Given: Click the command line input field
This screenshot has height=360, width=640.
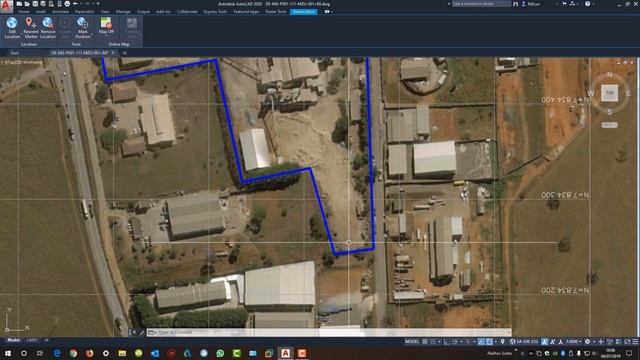Looking at the screenshot, I should (x=329, y=333).
